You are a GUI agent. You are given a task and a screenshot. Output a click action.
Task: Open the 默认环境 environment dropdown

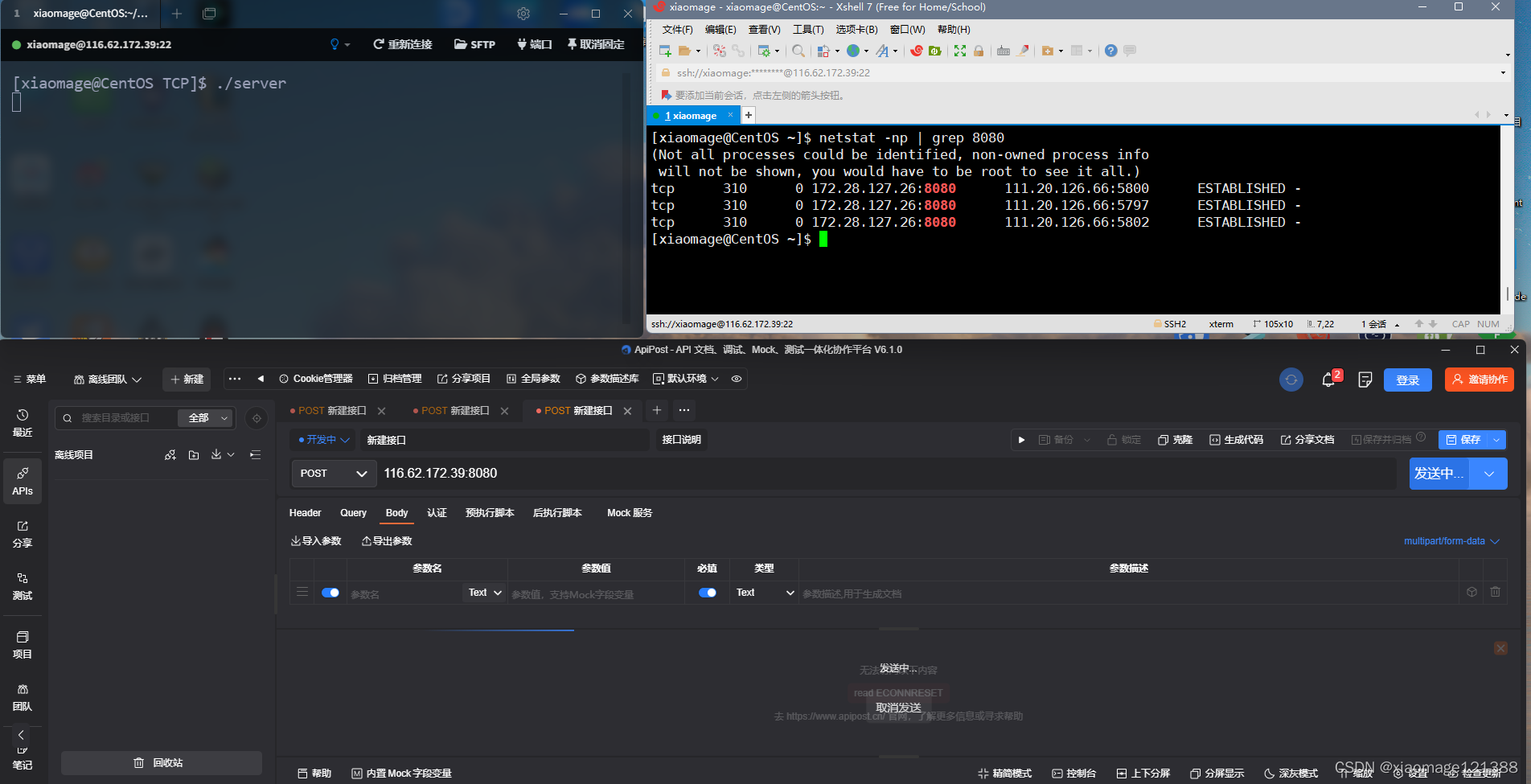pos(686,379)
